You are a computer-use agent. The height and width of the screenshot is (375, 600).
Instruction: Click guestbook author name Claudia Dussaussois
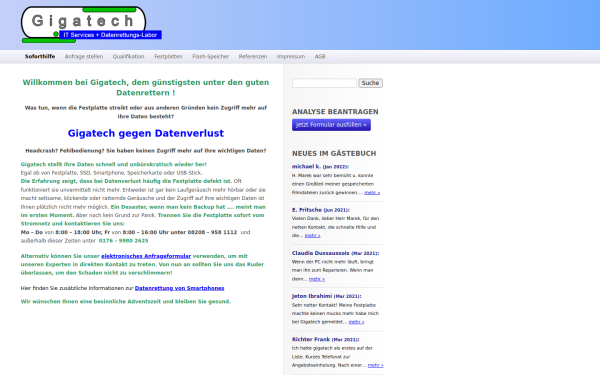pyautogui.click(x=321, y=253)
